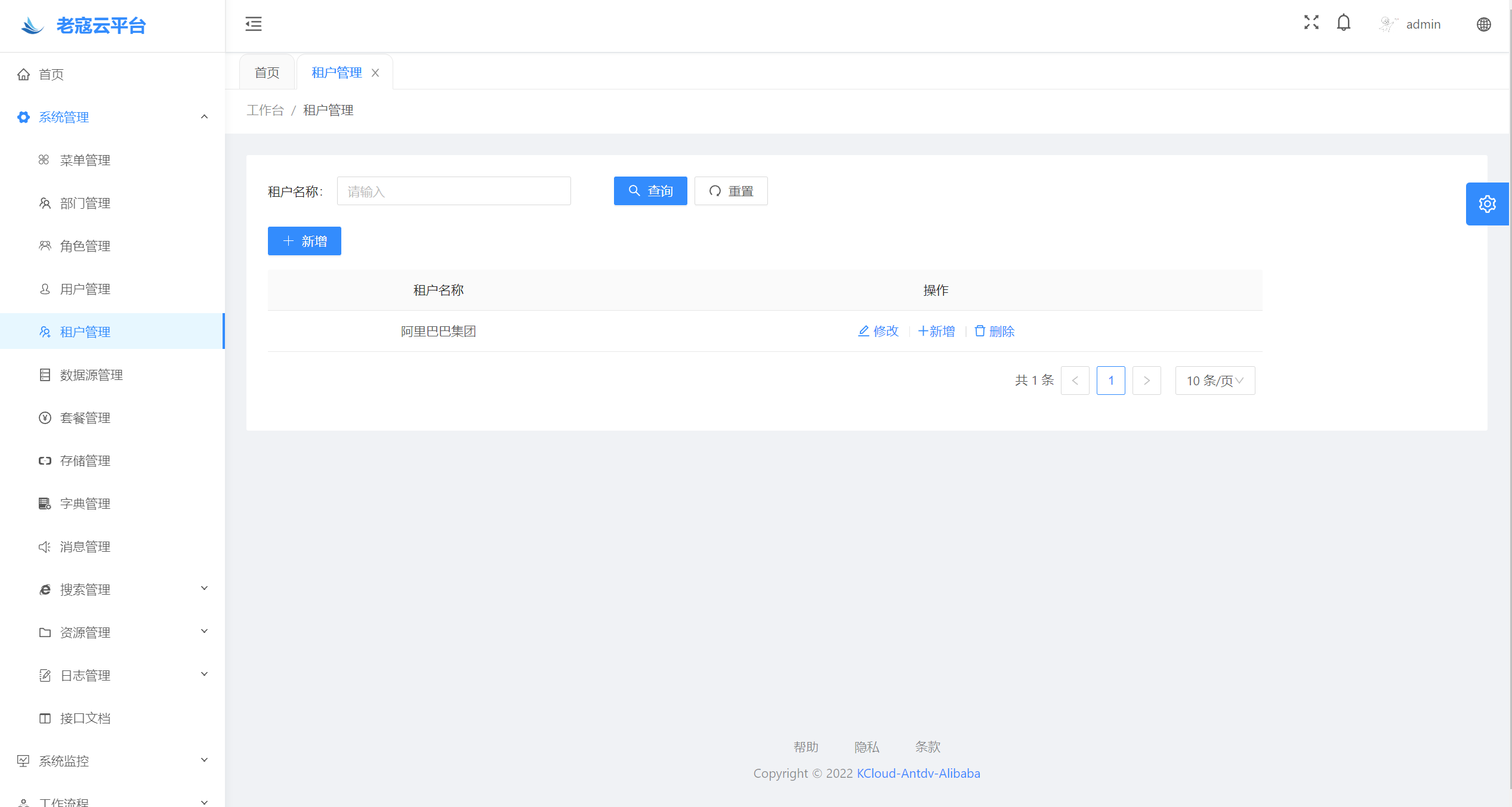This screenshot has height=807, width=1512.
Task: Open the blue settings gear panel
Action: point(1487,204)
